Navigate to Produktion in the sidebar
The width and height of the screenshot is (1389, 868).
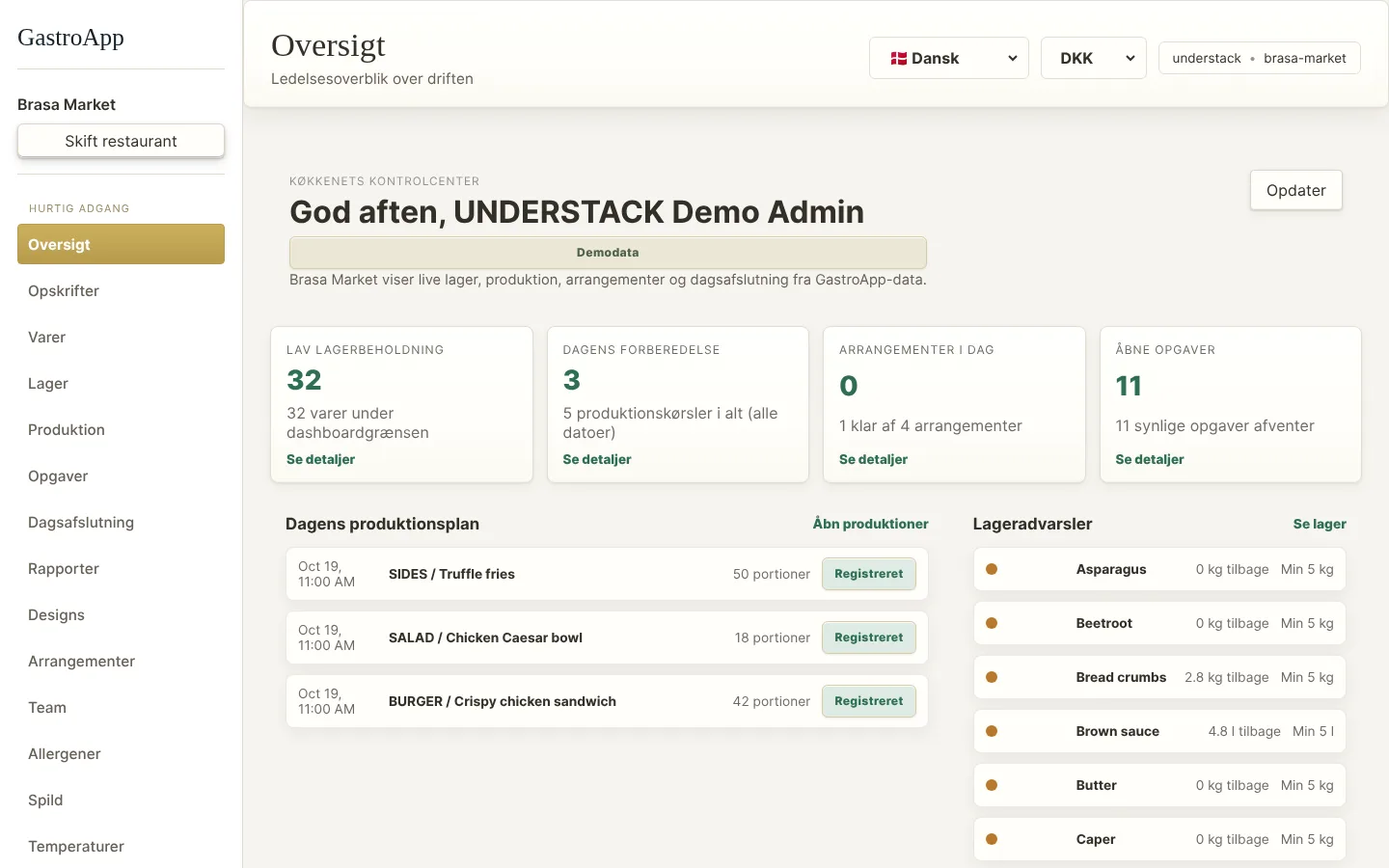point(121,429)
